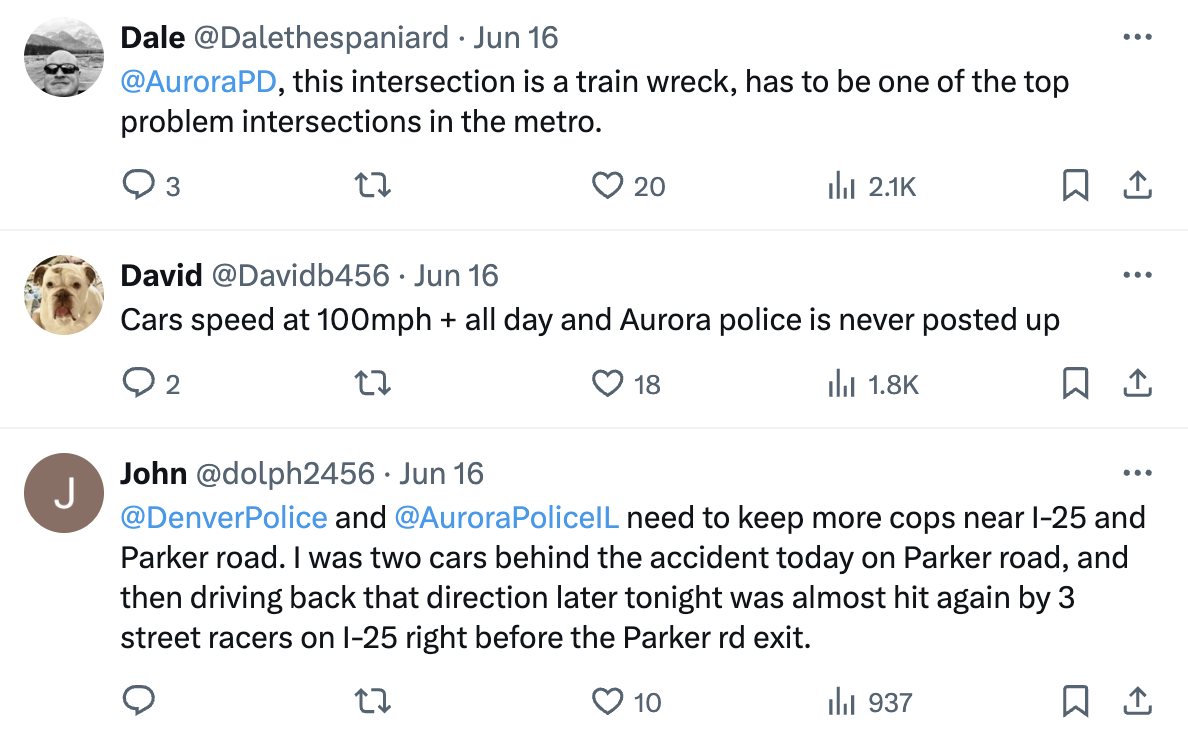Reply to David's tweet about speeding cars
Viewport: 1188px width, 743px height.
pyautogui.click(x=138, y=384)
